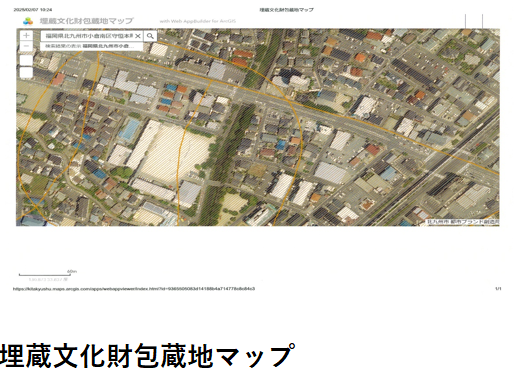
Task: Zoom out with the minus button
Action: click(26, 46)
